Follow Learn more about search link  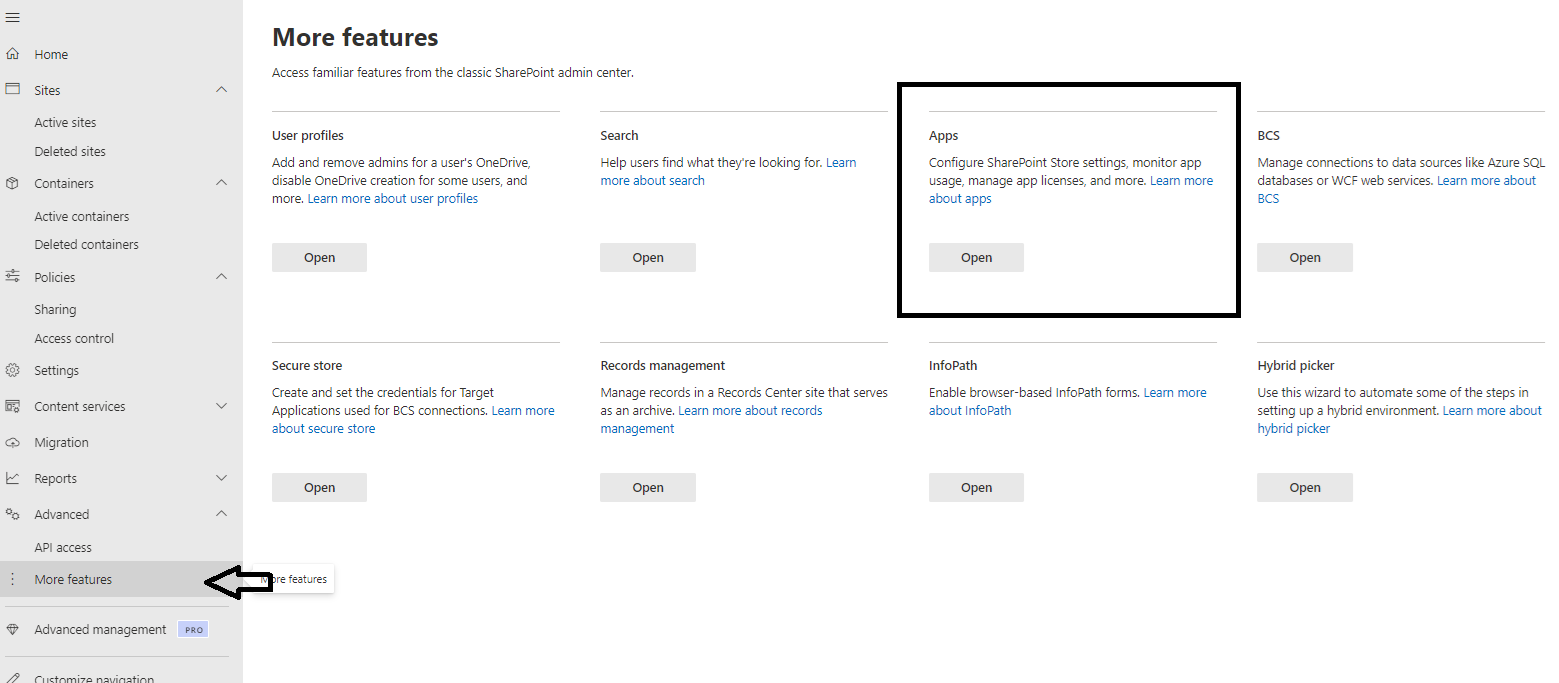click(653, 180)
